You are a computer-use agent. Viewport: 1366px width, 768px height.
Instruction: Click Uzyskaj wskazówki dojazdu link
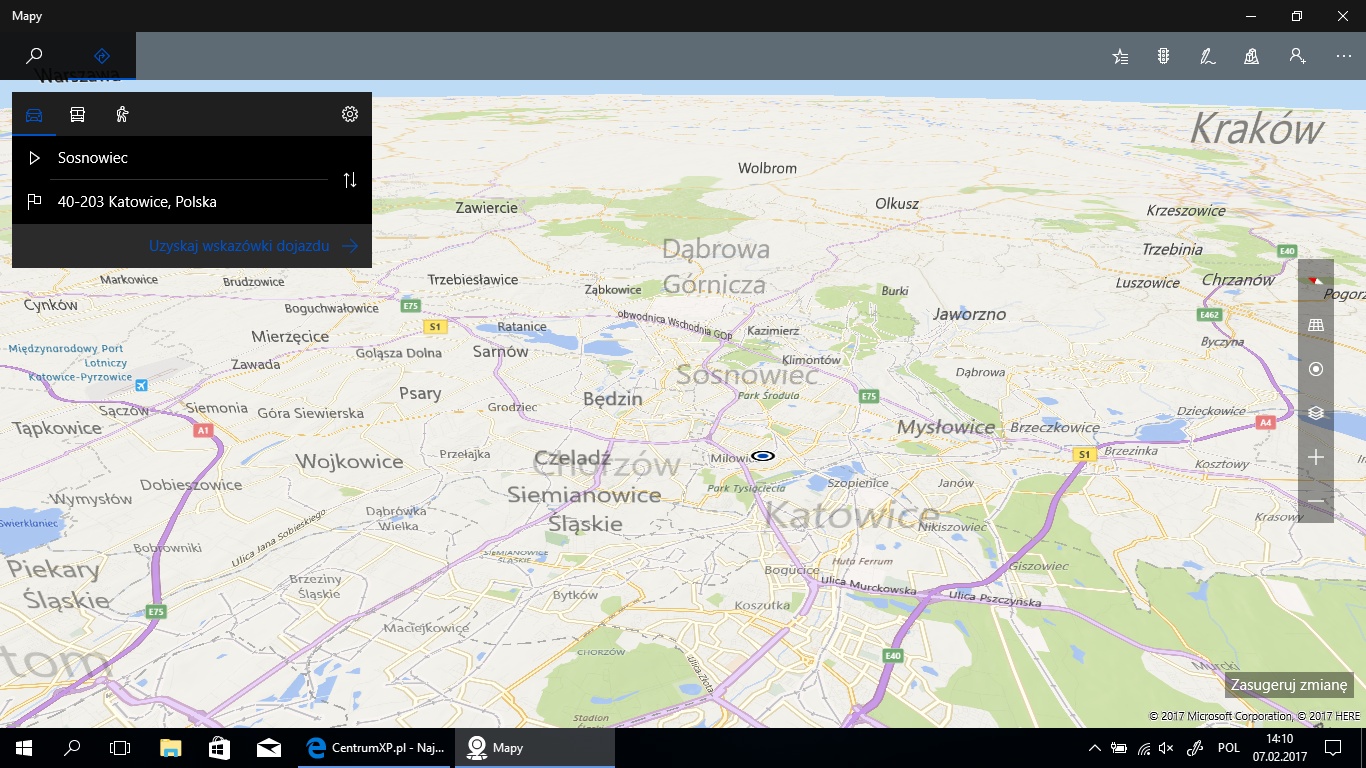[253, 246]
